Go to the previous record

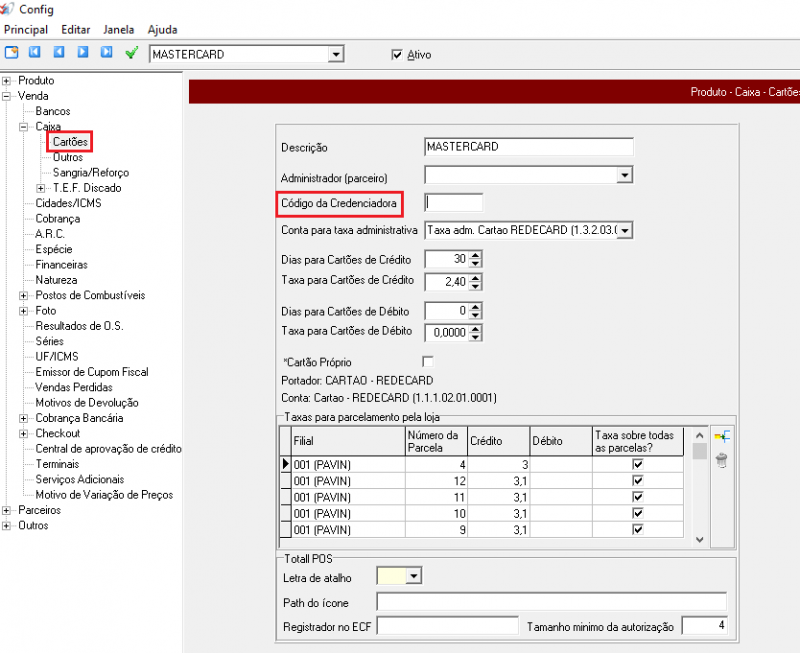59,54
